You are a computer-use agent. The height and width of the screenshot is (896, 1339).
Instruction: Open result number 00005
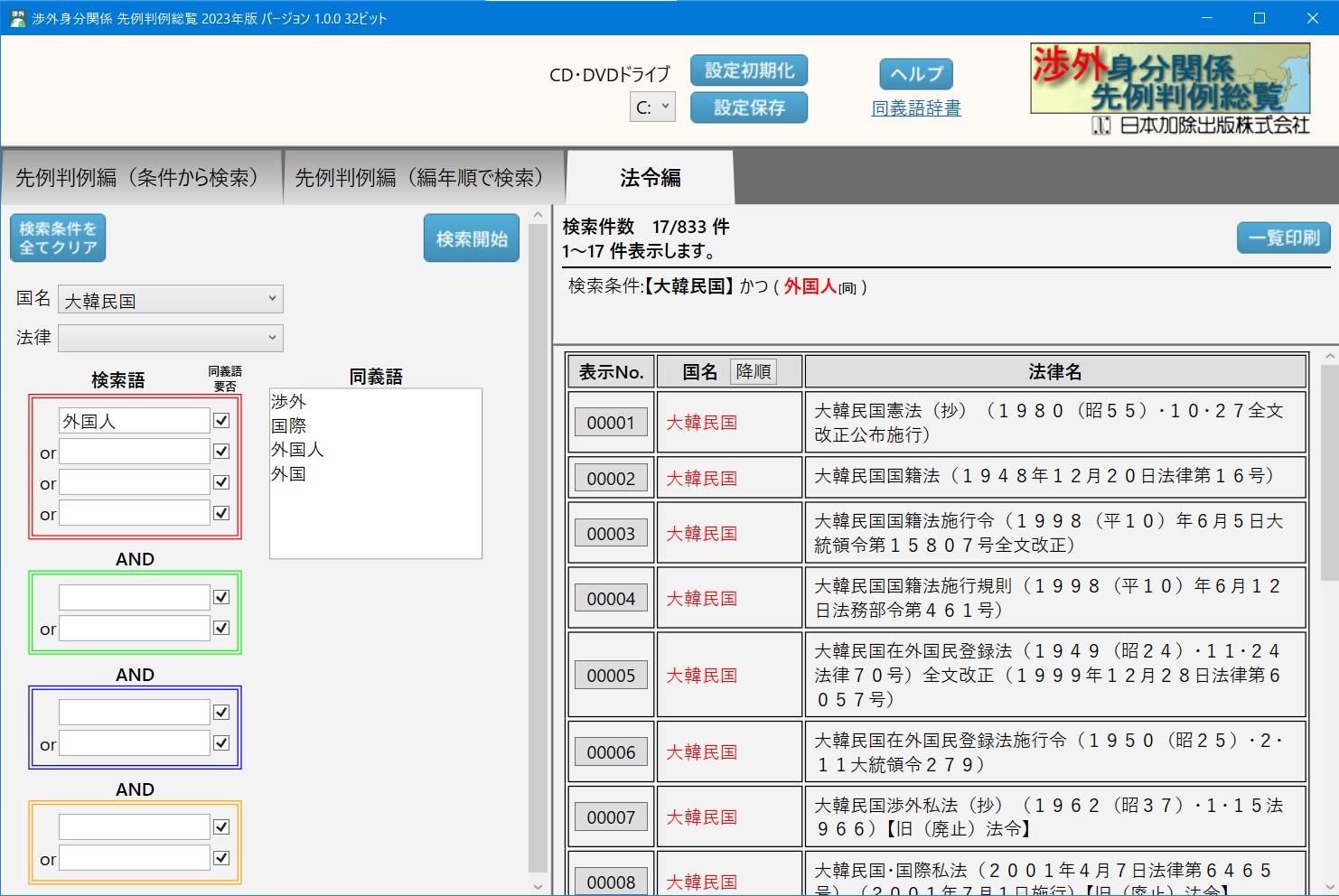(611, 676)
